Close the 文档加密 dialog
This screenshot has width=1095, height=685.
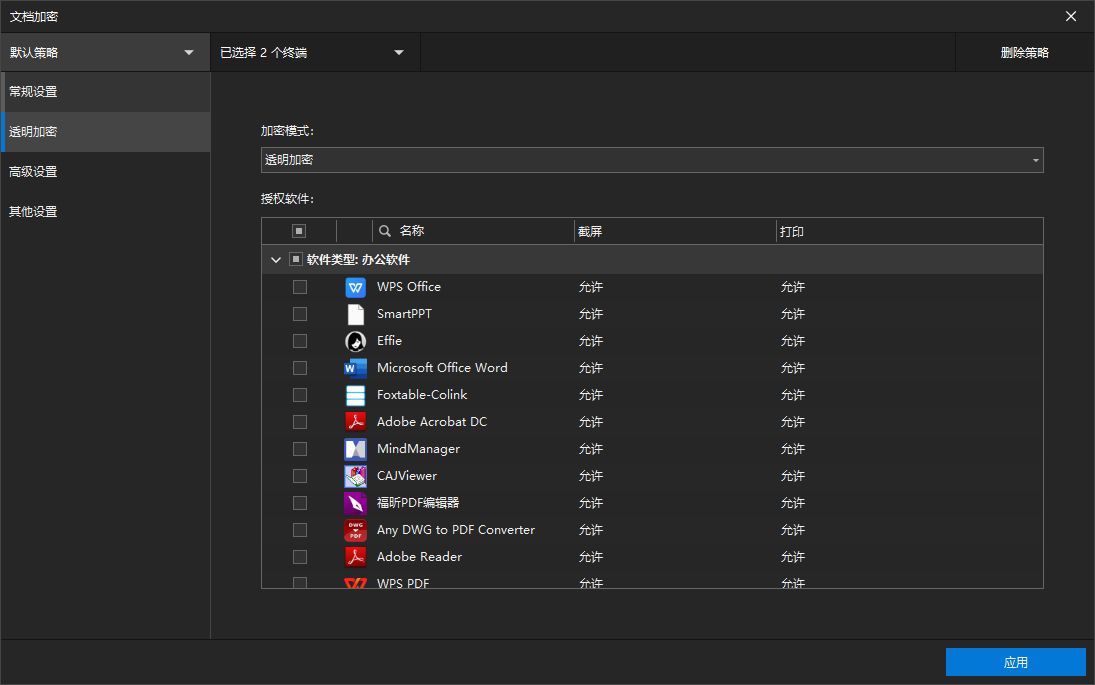[x=1071, y=16]
